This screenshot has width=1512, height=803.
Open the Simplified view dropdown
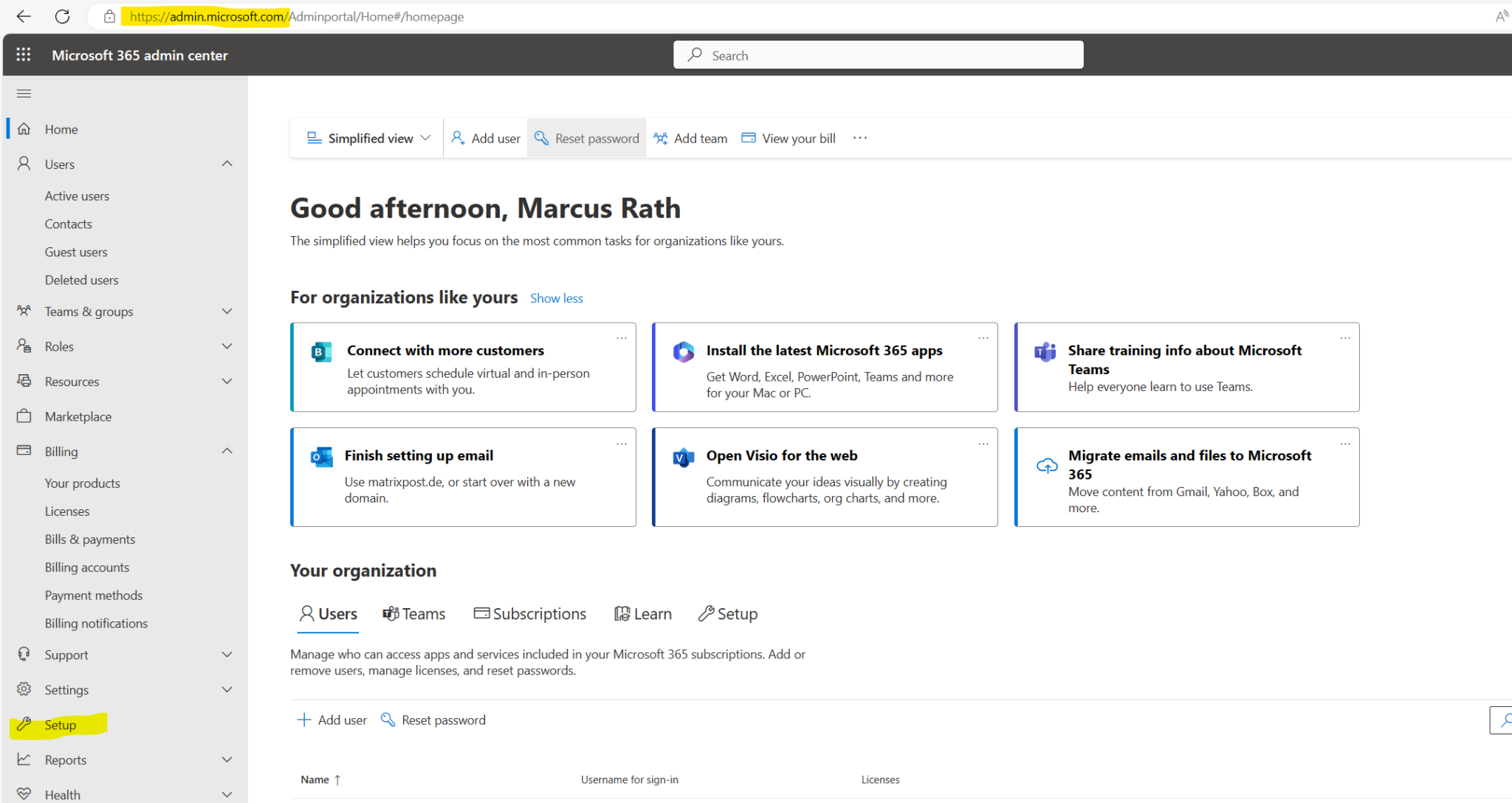tap(366, 137)
